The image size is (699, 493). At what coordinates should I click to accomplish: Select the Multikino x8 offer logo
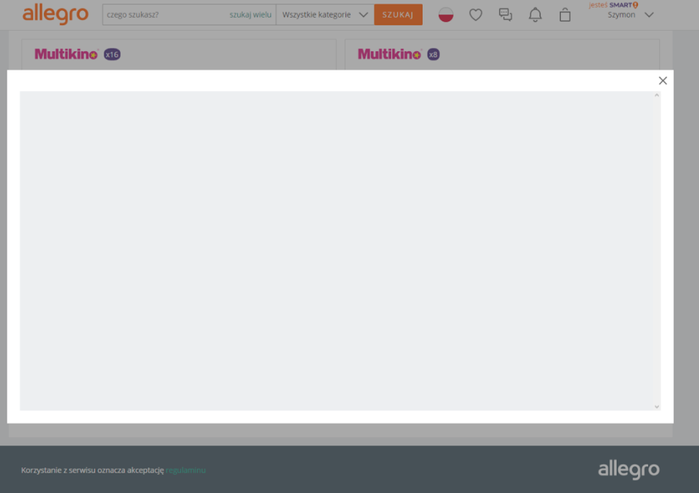[x=389, y=54]
